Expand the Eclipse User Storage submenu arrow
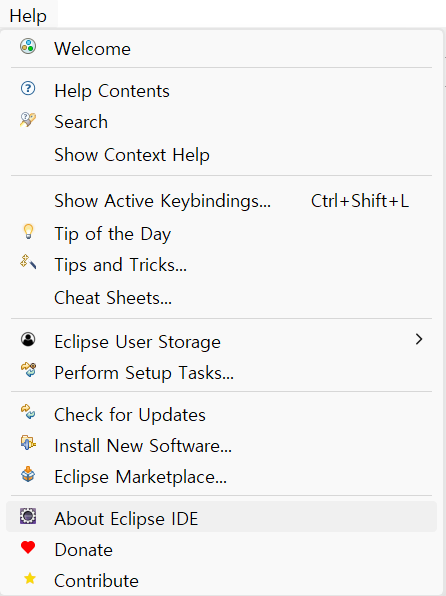Viewport: 446px width, 596px height. point(419,339)
